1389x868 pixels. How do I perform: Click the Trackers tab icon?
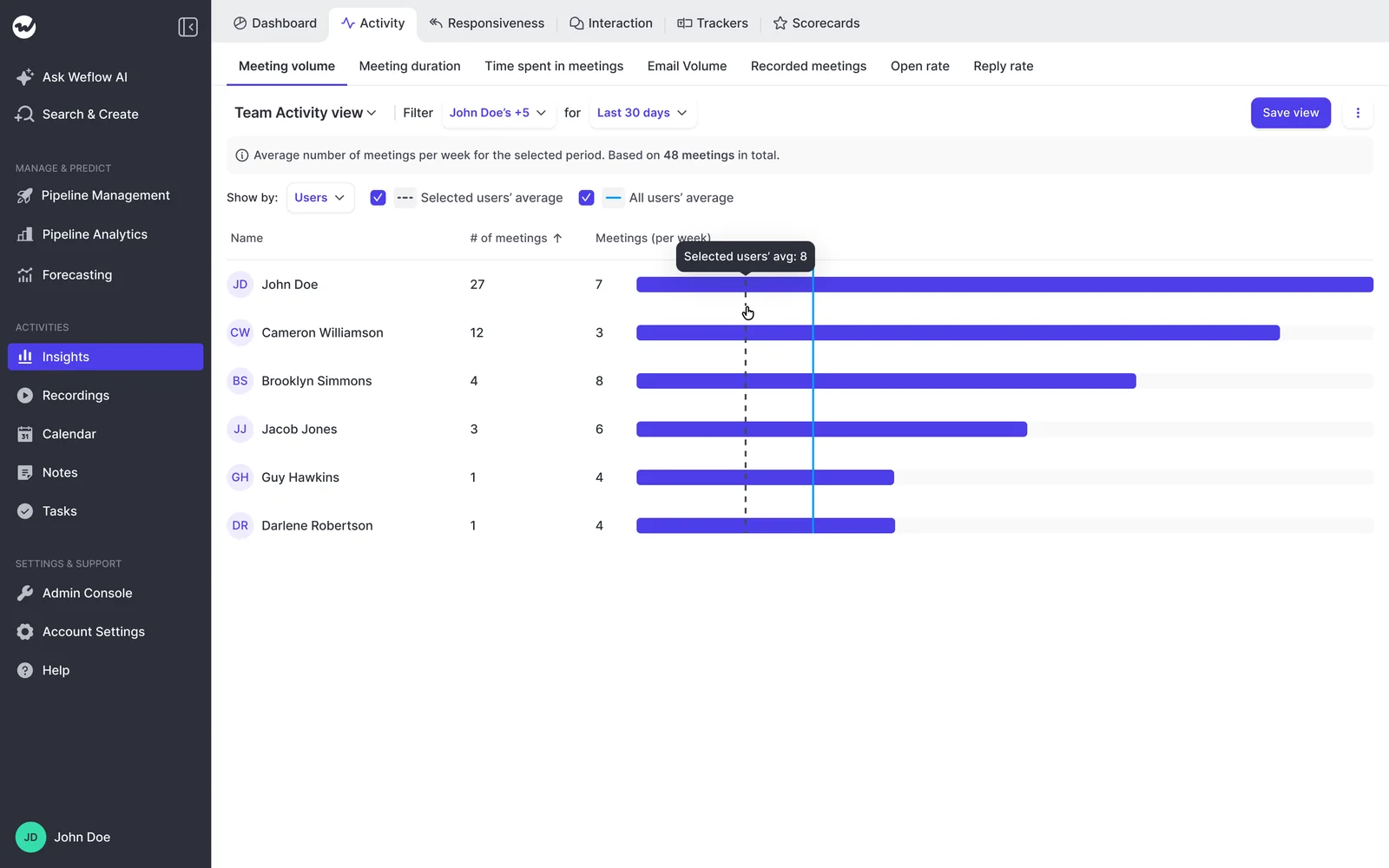coord(684,23)
